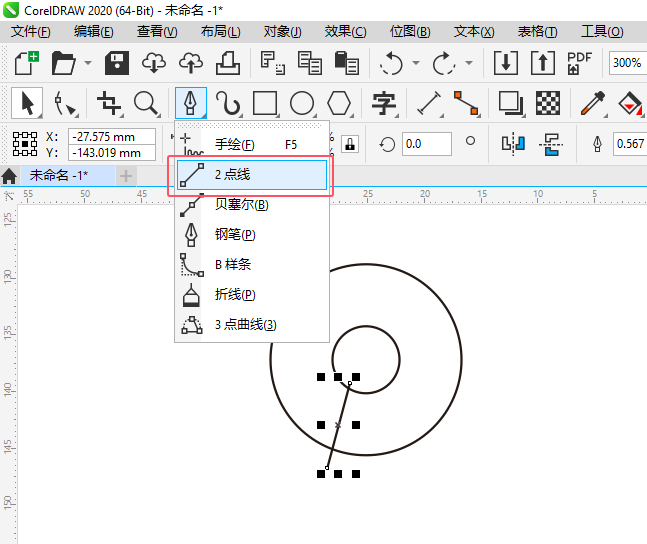Click the Pen curve tool flyout button

pyautogui.click(x=191, y=103)
